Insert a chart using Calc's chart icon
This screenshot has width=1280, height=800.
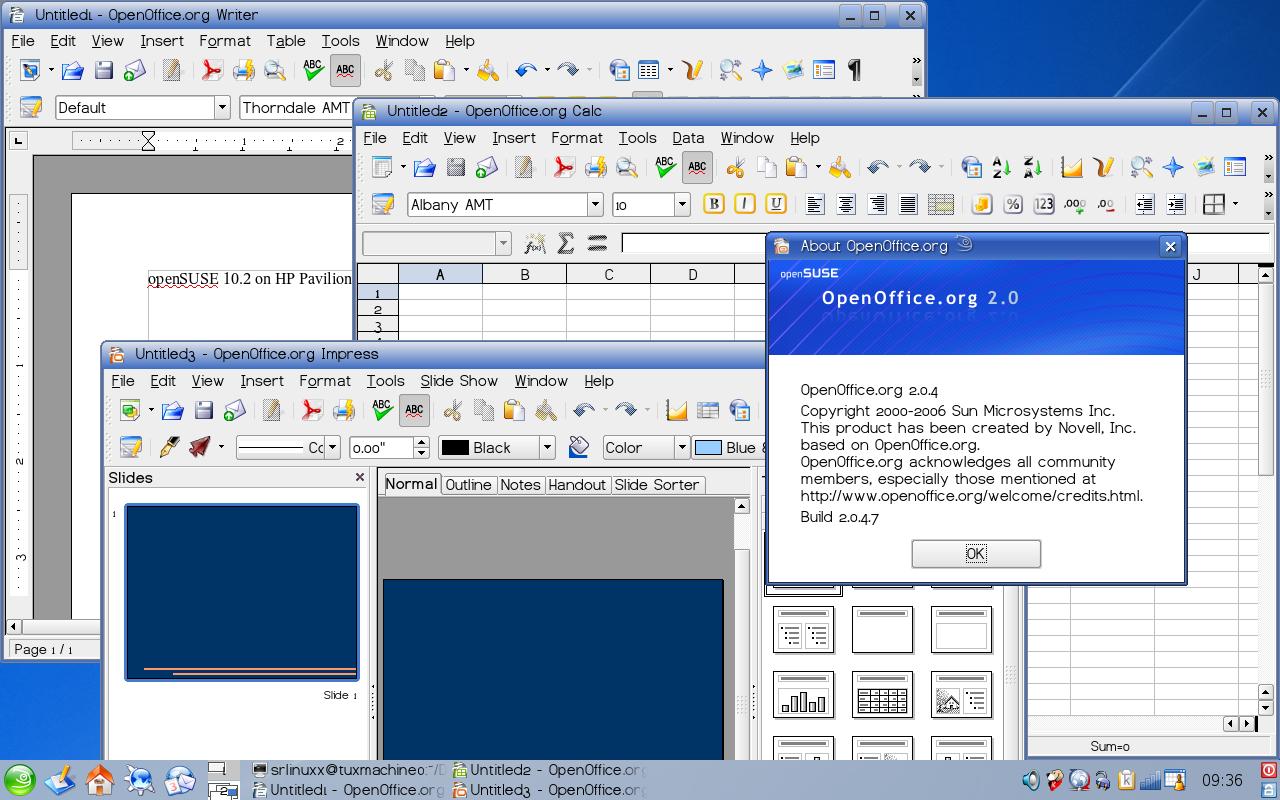pyautogui.click(x=1072, y=167)
